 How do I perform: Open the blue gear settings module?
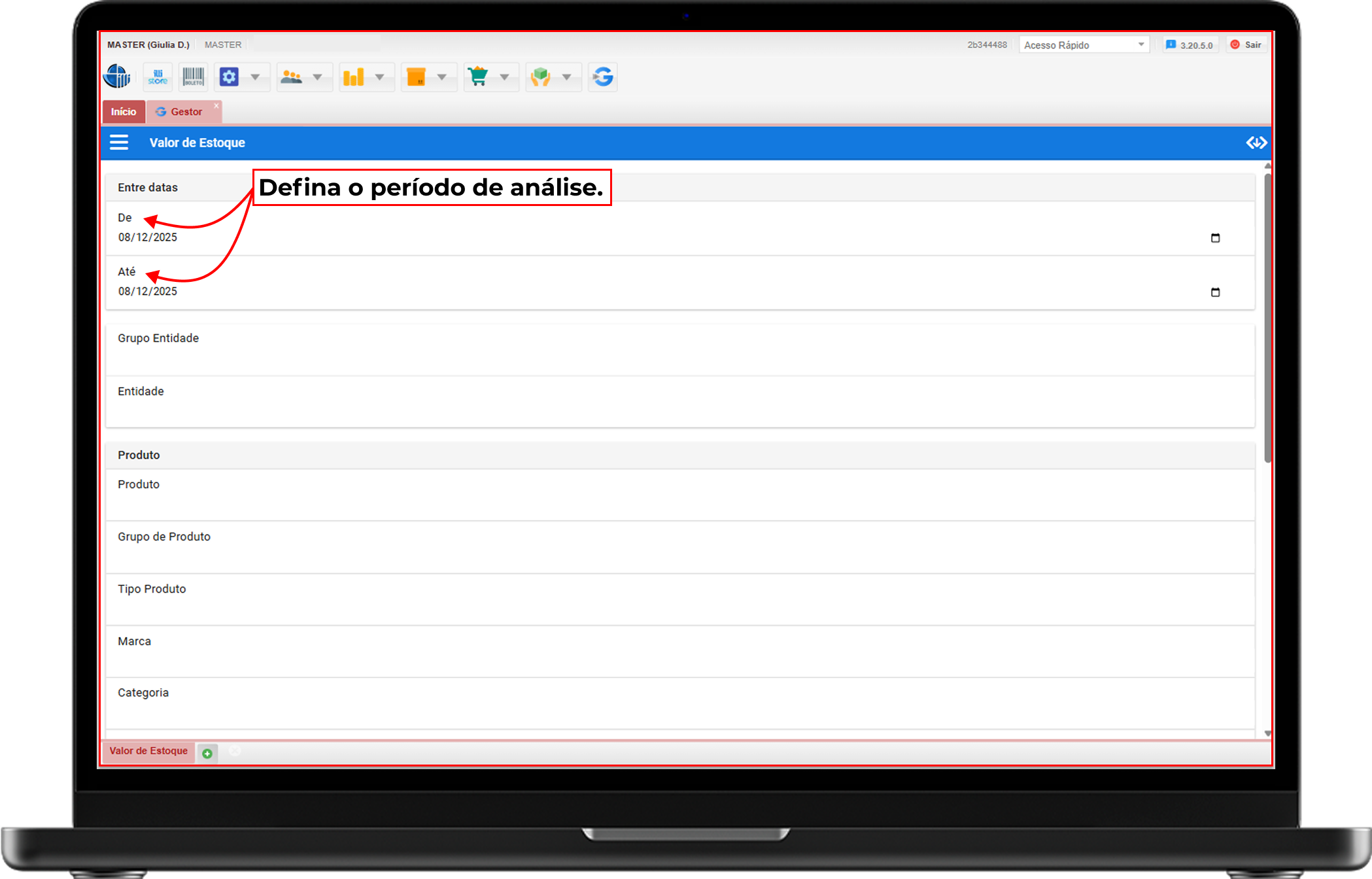tap(230, 77)
